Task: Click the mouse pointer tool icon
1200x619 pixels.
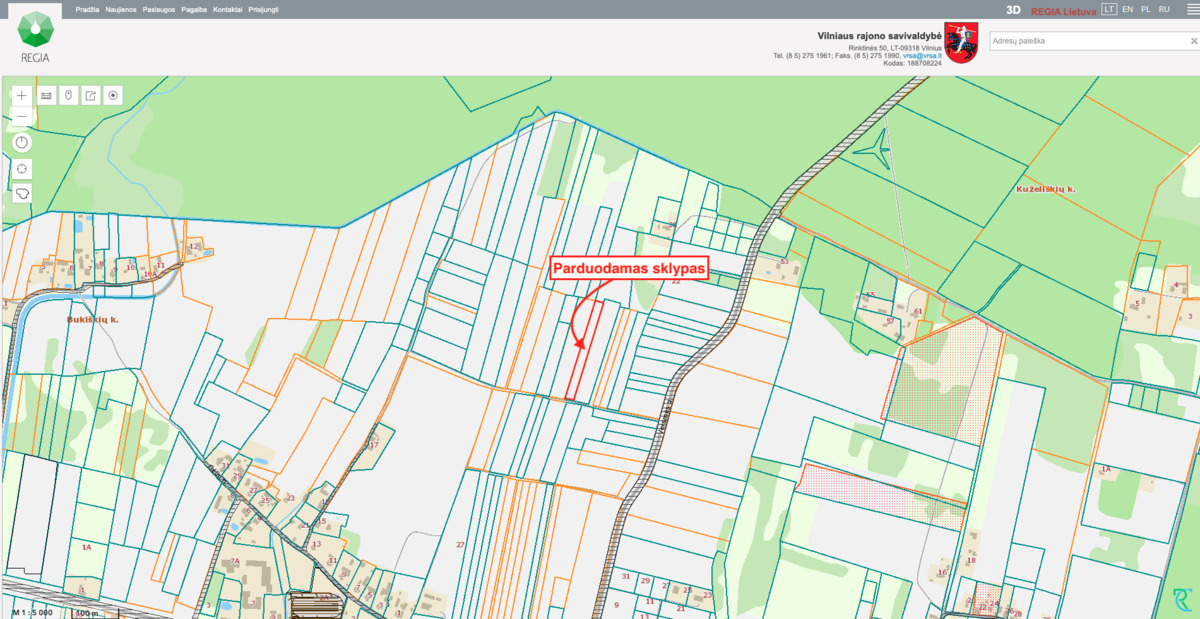Action: [x=68, y=95]
